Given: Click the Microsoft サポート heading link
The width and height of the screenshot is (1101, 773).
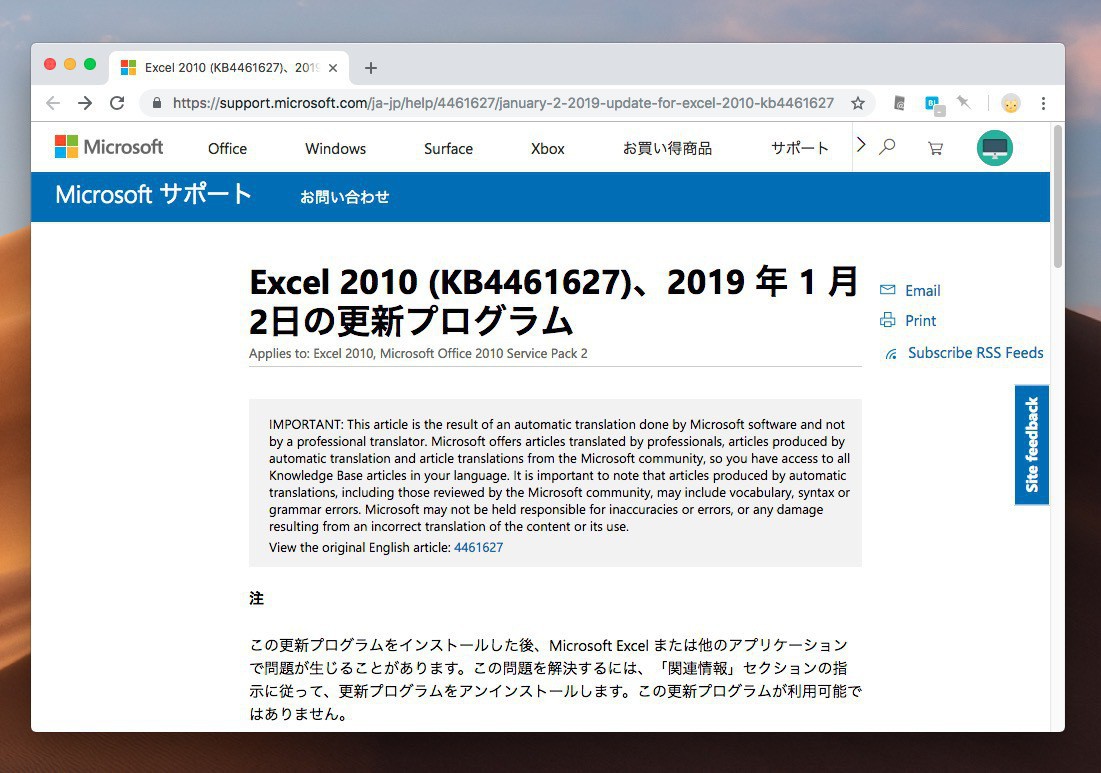Looking at the screenshot, I should 153,194.
